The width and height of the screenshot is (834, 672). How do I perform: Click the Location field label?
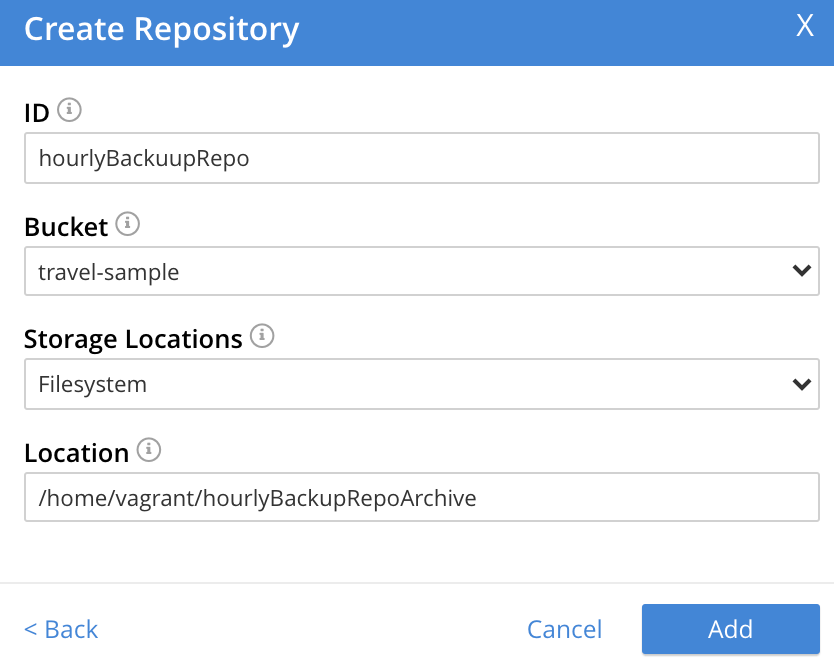(x=76, y=452)
